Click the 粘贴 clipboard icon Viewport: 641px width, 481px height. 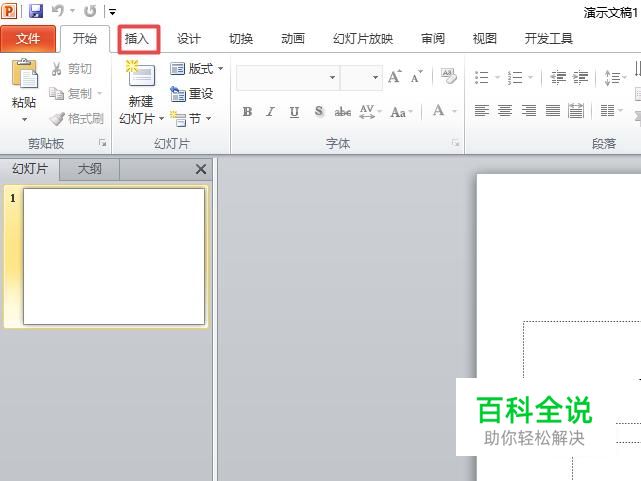24,74
